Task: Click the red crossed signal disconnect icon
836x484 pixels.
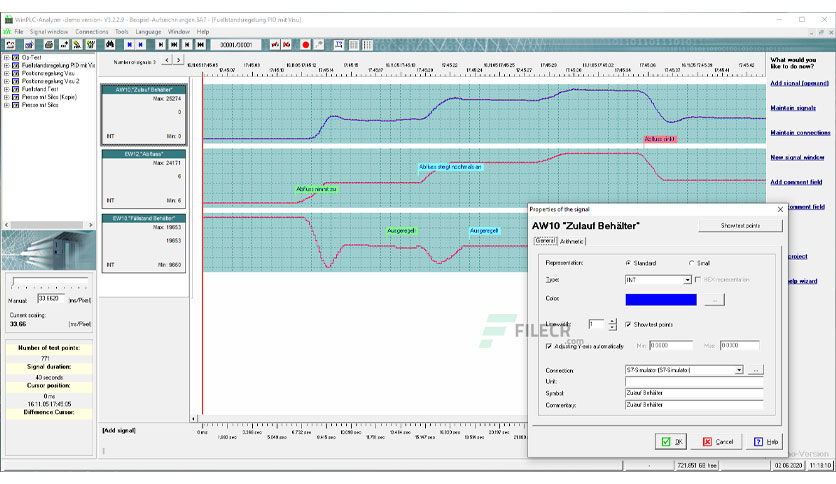Action: coord(287,45)
